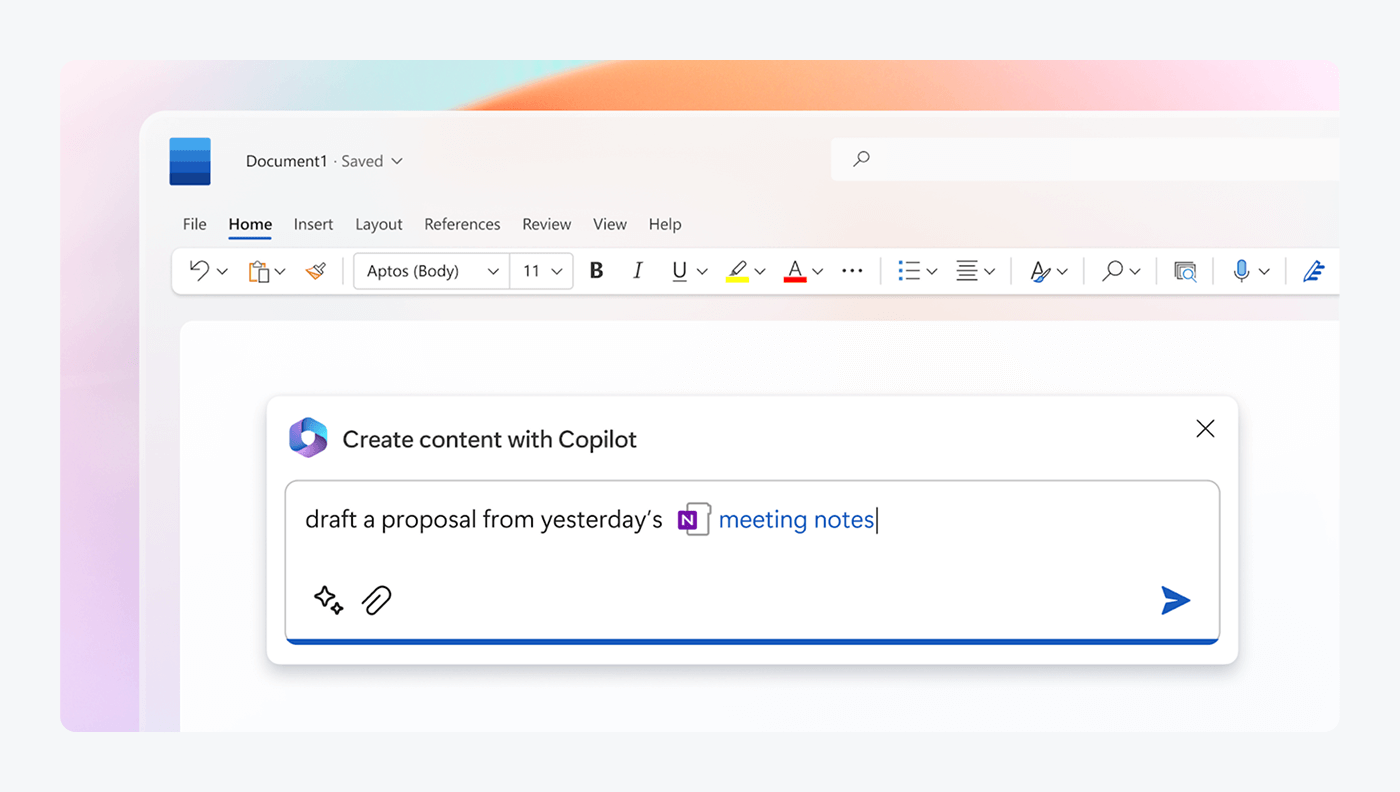Open the font size 11 dropdown
Screen dimensions: 1400x792
(542, 271)
